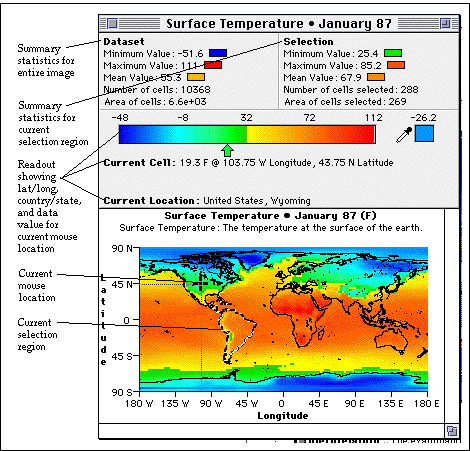The height and width of the screenshot is (451, 470).
Task: Click the '-26.2' eyedropper value readout
Action: pos(423,118)
